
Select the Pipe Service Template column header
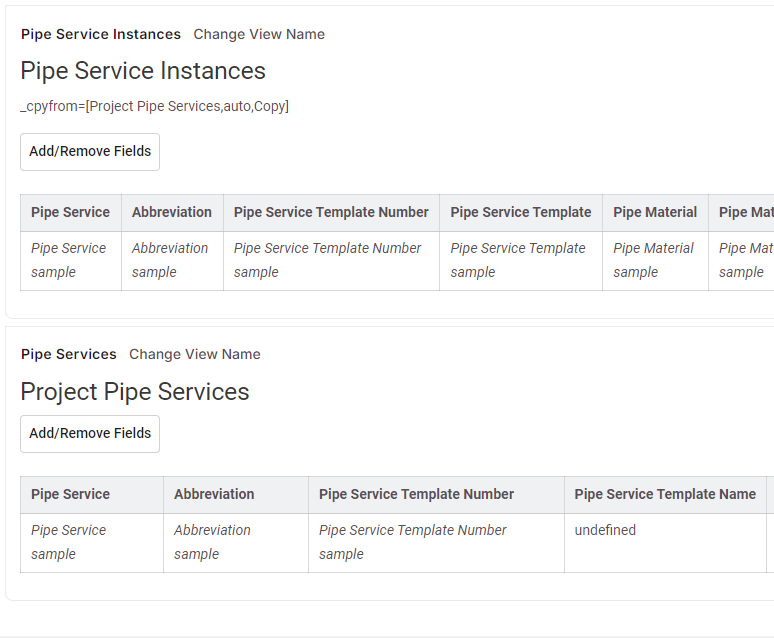520,212
